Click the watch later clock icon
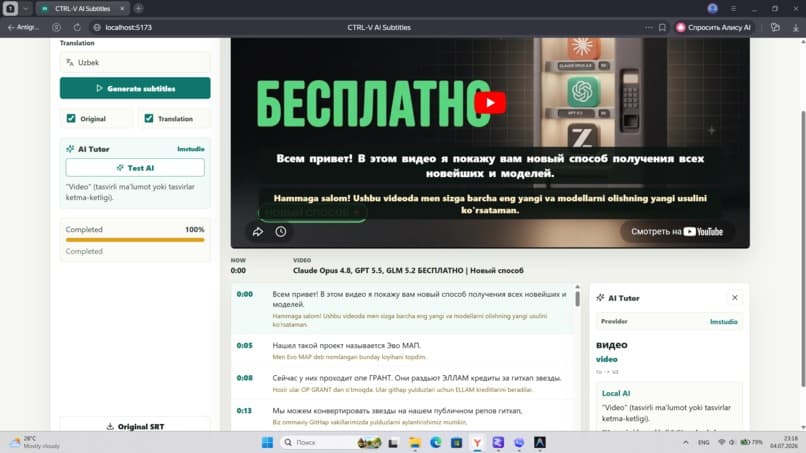Screen dimensions: 806x453 (x=281, y=231)
